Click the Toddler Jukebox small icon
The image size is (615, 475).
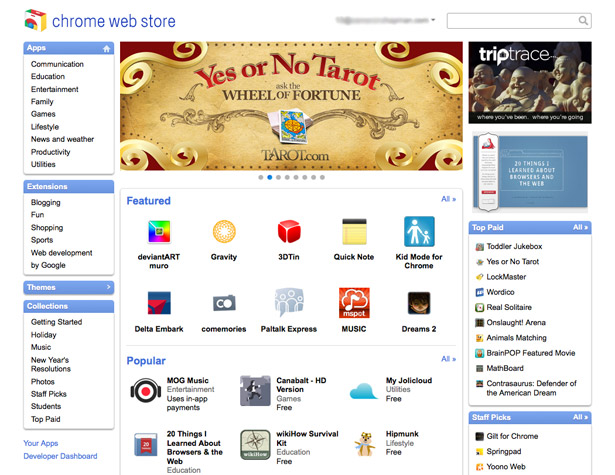[x=479, y=247]
